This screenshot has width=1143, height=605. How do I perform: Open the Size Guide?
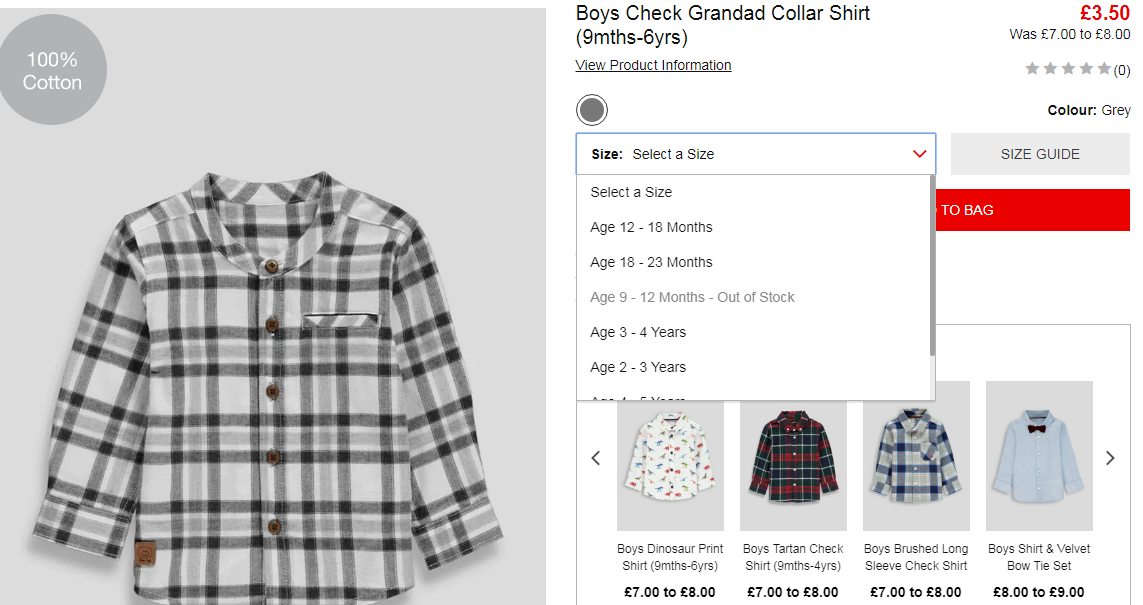(1040, 154)
